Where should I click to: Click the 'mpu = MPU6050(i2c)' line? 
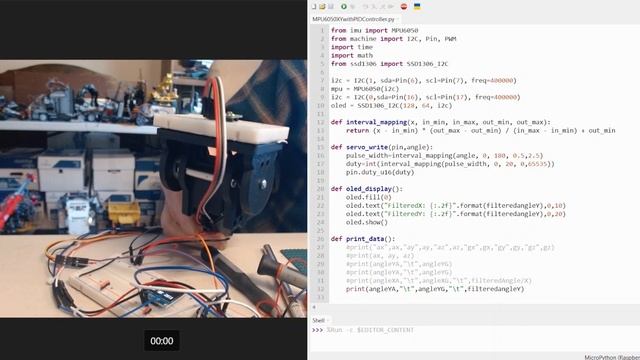365,89
